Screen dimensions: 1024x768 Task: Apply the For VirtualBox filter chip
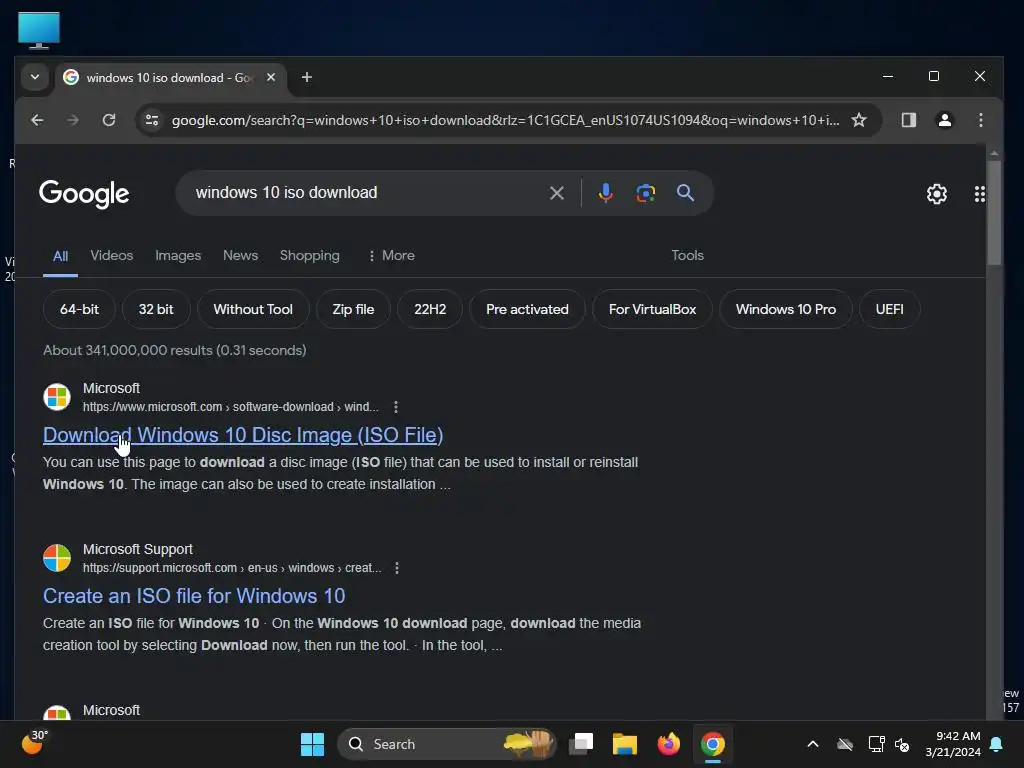click(x=652, y=310)
